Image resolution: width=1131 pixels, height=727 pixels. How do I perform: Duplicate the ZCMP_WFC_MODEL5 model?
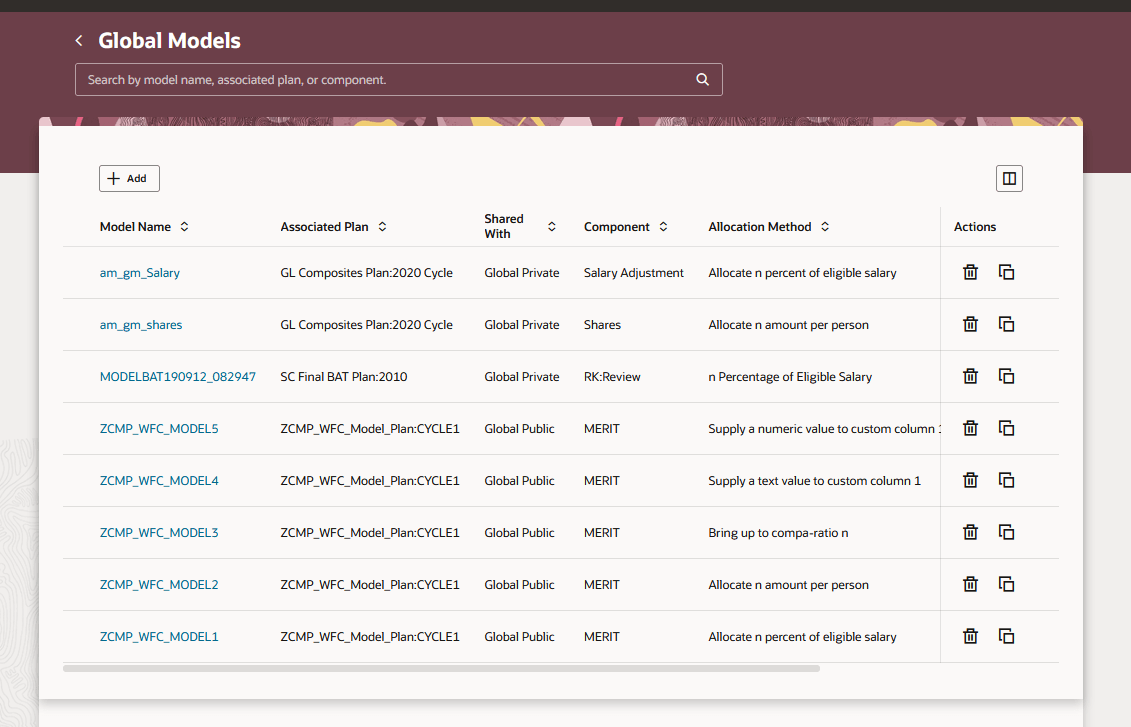click(x=1006, y=428)
